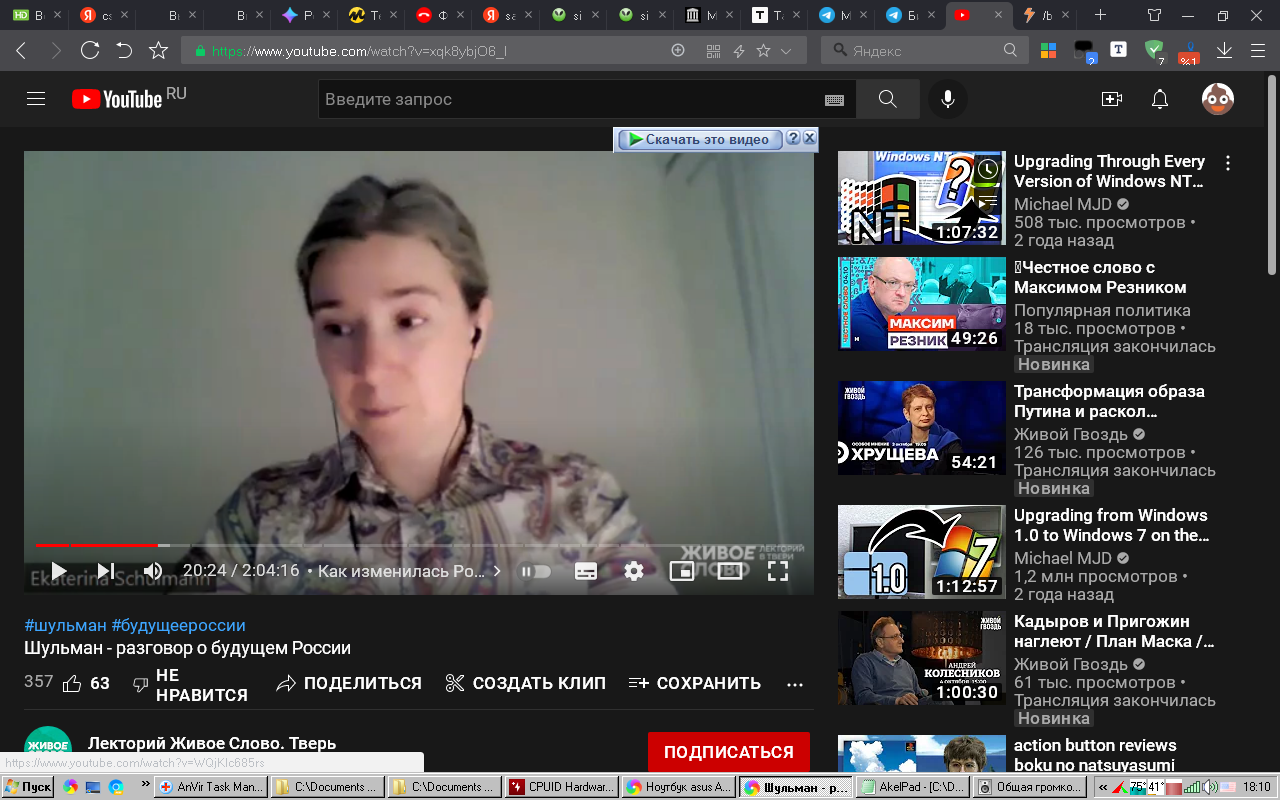Open the browser downloads arrow icon
1280x800 pixels.
click(x=1224, y=51)
